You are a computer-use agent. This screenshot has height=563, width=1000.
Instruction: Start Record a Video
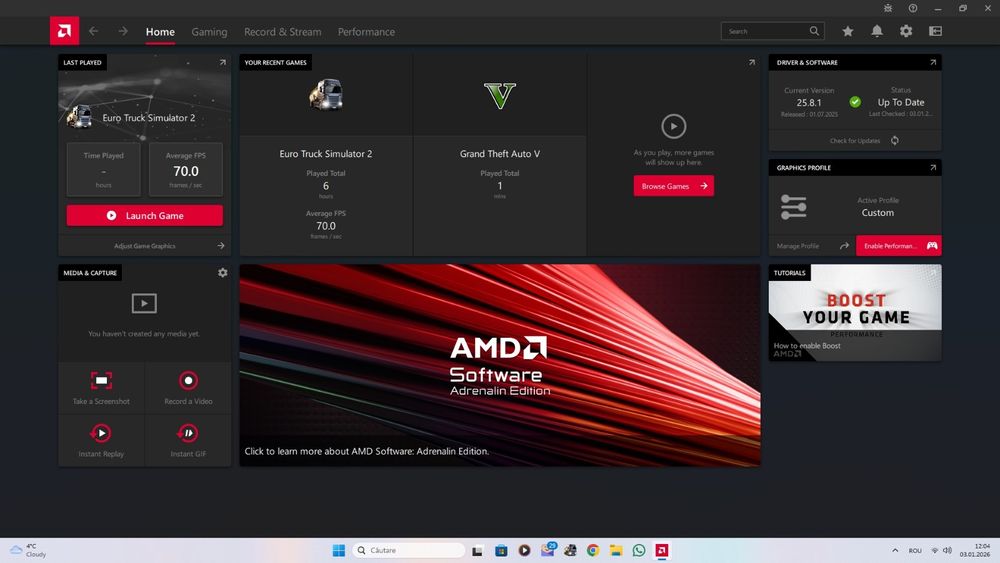click(x=188, y=388)
